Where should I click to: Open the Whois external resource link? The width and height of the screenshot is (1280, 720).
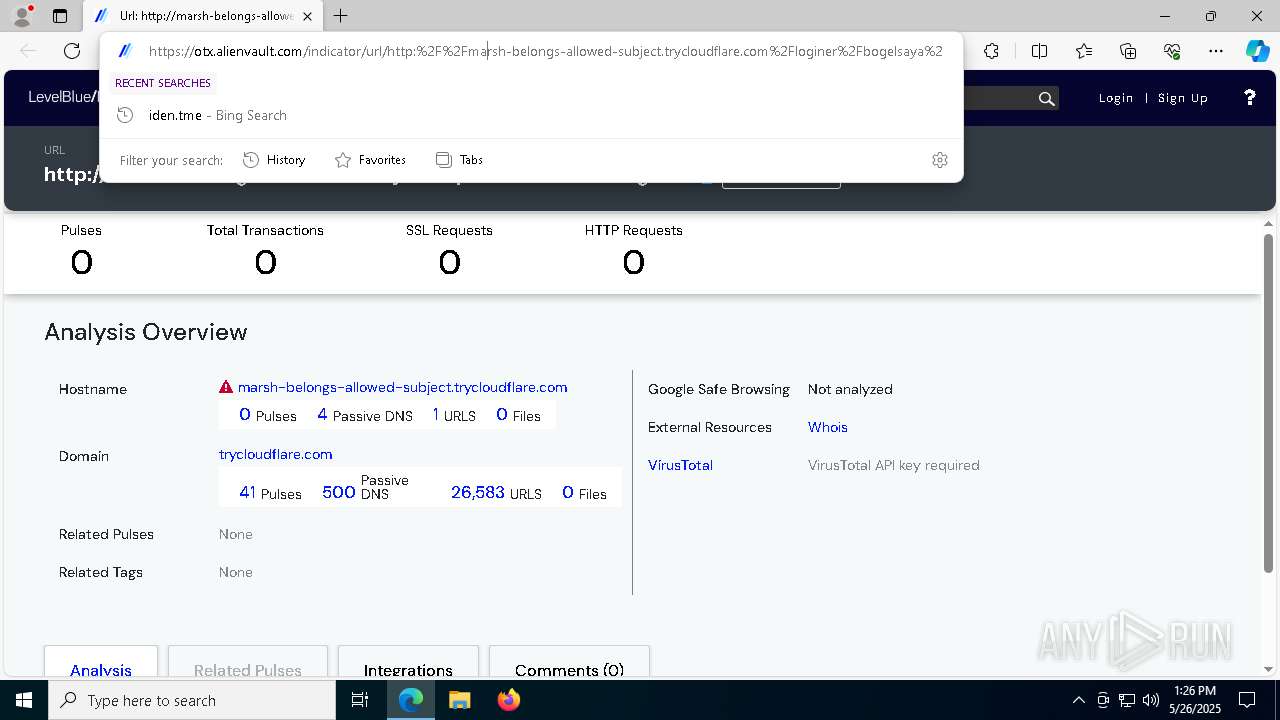pyautogui.click(x=828, y=427)
